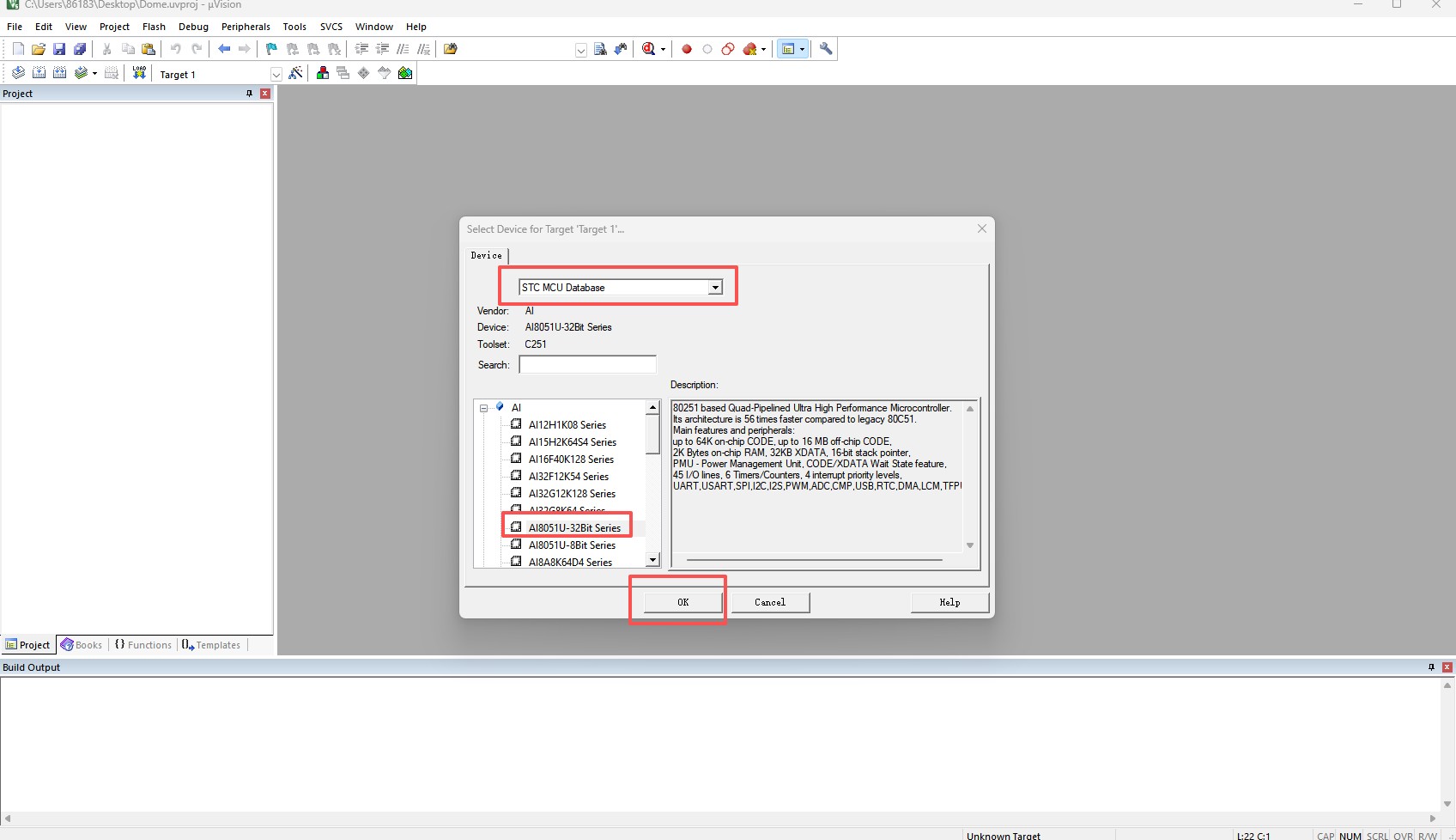Collapse the AI vendor tree node
The image size is (1456, 840).
(484, 408)
